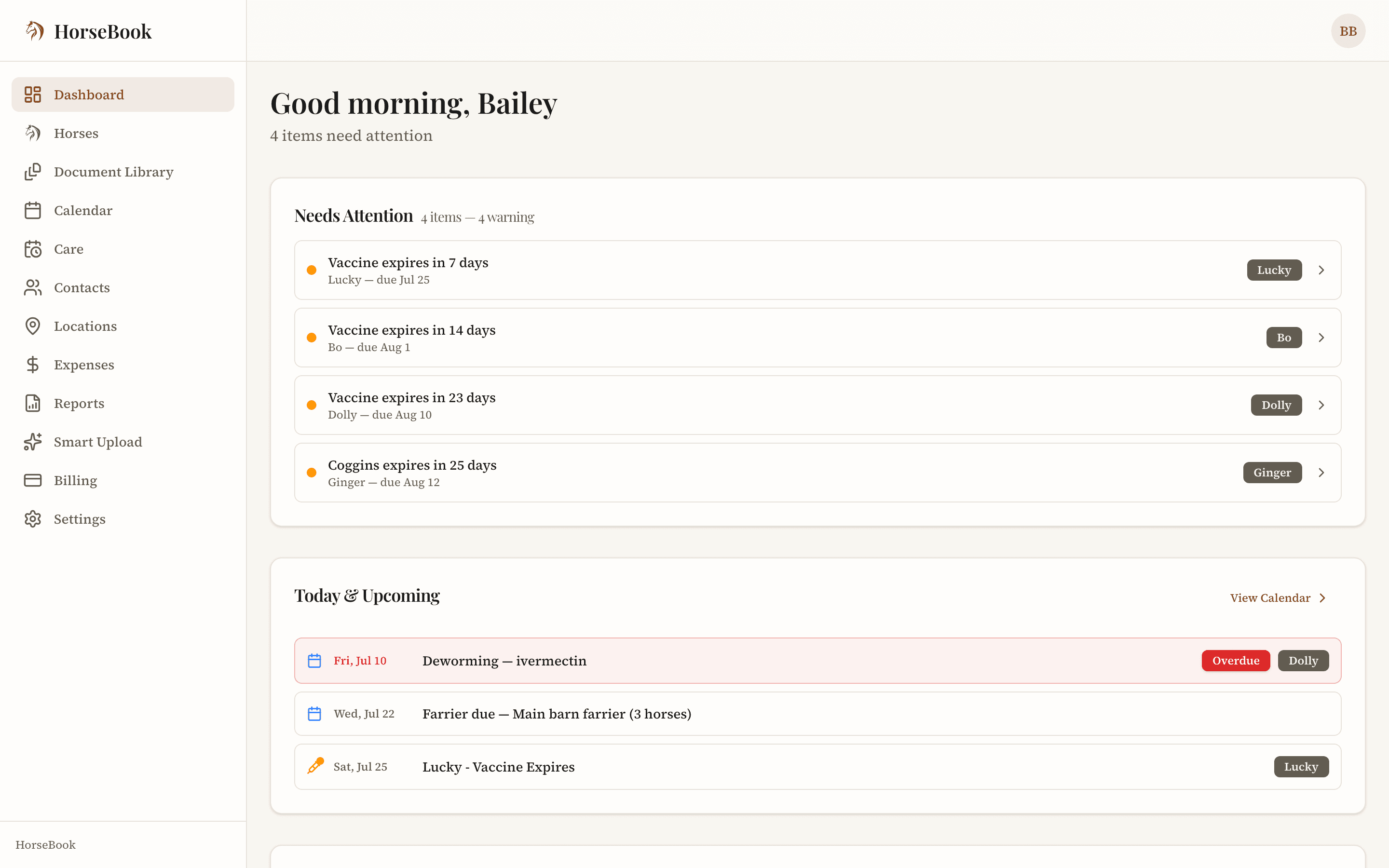Open Smart Upload sparkle icon
Screen dimensions: 1389x868
(33, 442)
